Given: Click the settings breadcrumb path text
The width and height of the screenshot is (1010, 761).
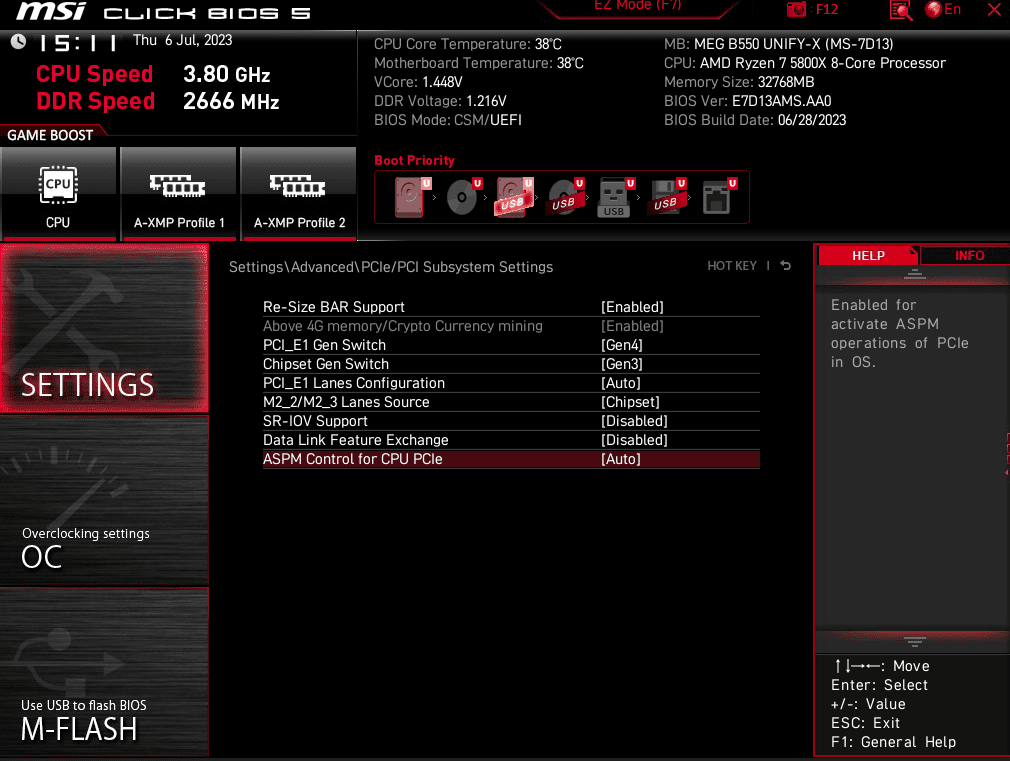Looking at the screenshot, I should coord(391,267).
